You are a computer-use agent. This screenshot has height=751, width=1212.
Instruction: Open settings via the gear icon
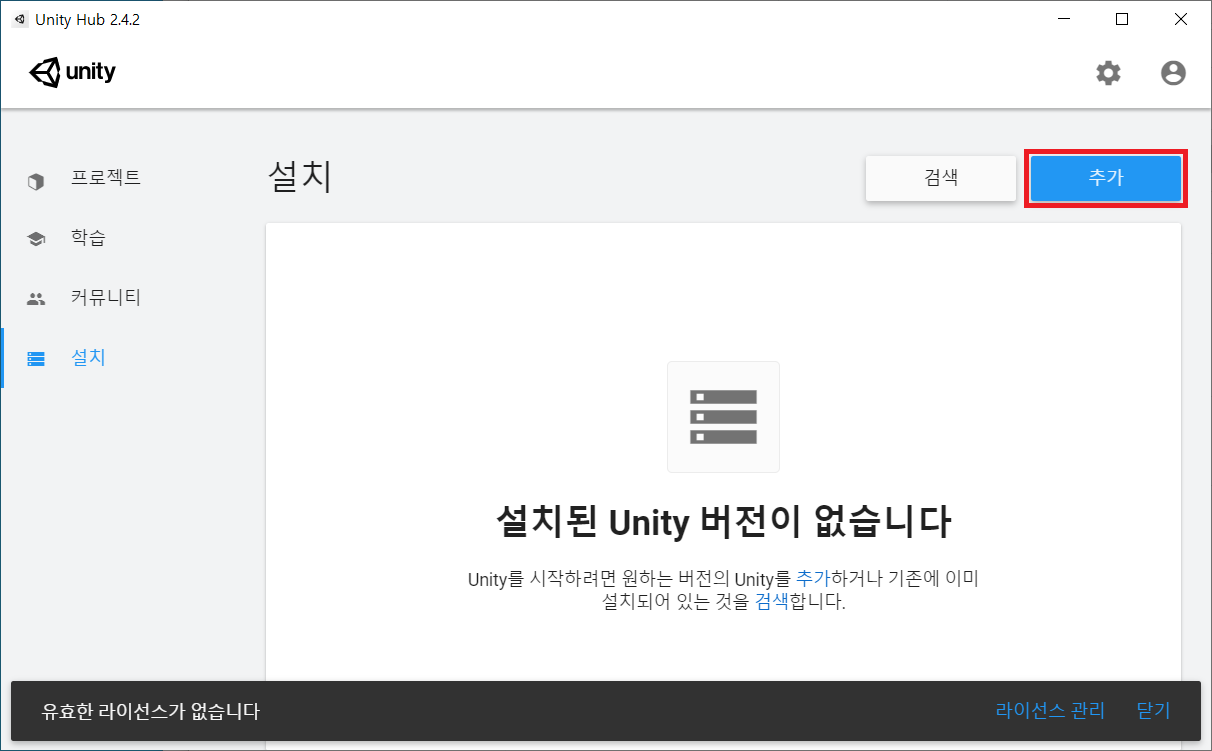point(1108,73)
